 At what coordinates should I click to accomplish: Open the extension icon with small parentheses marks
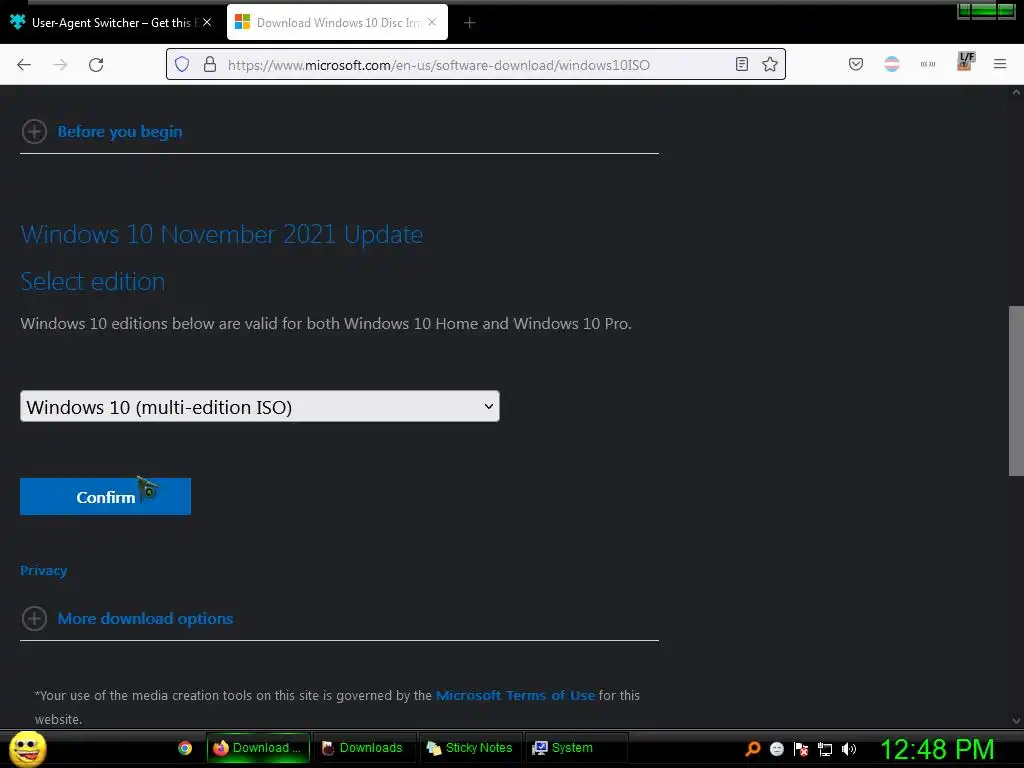[x=928, y=64]
